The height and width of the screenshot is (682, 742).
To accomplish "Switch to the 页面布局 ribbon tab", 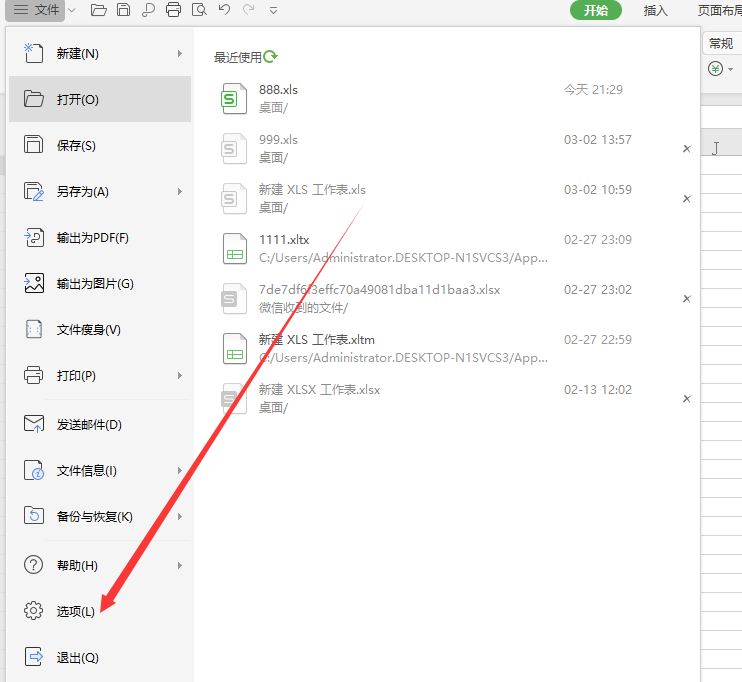I will pyautogui.click(x=719, y=10).
